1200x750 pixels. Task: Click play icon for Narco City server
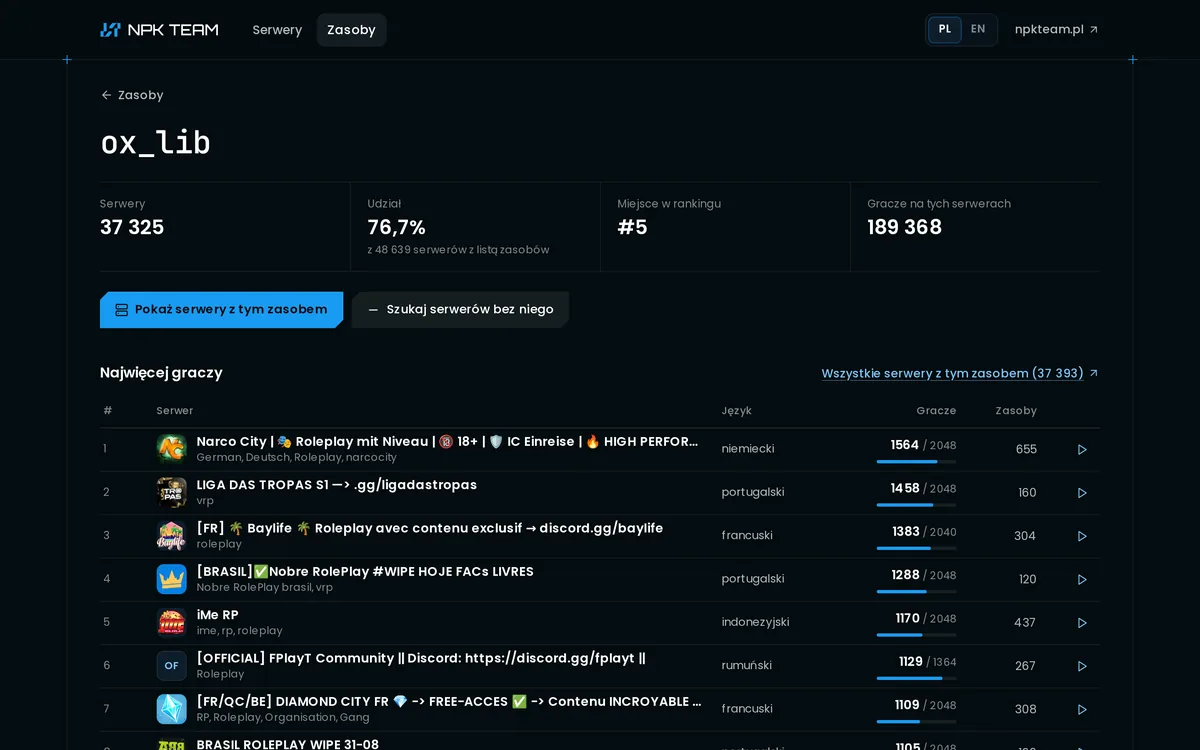pos(1082,450)
